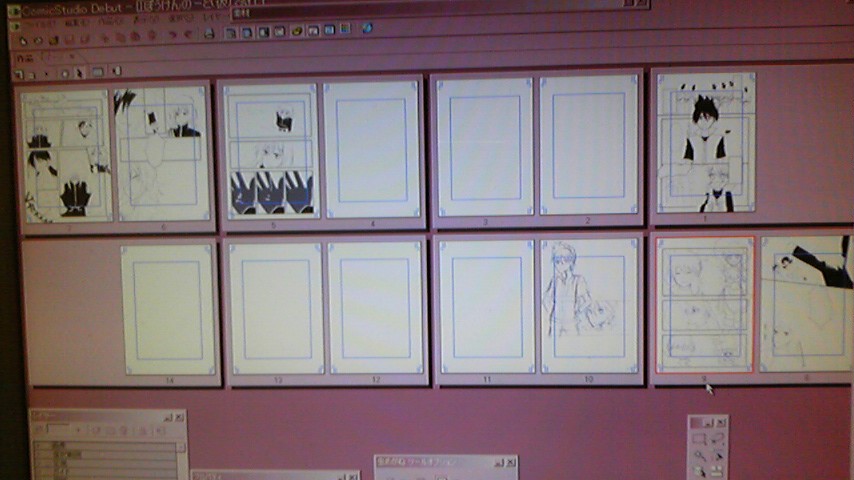Click the yellow eraser-like icon in the toolbar
Screen dimensions: 854x480
(x=297, y=31)
